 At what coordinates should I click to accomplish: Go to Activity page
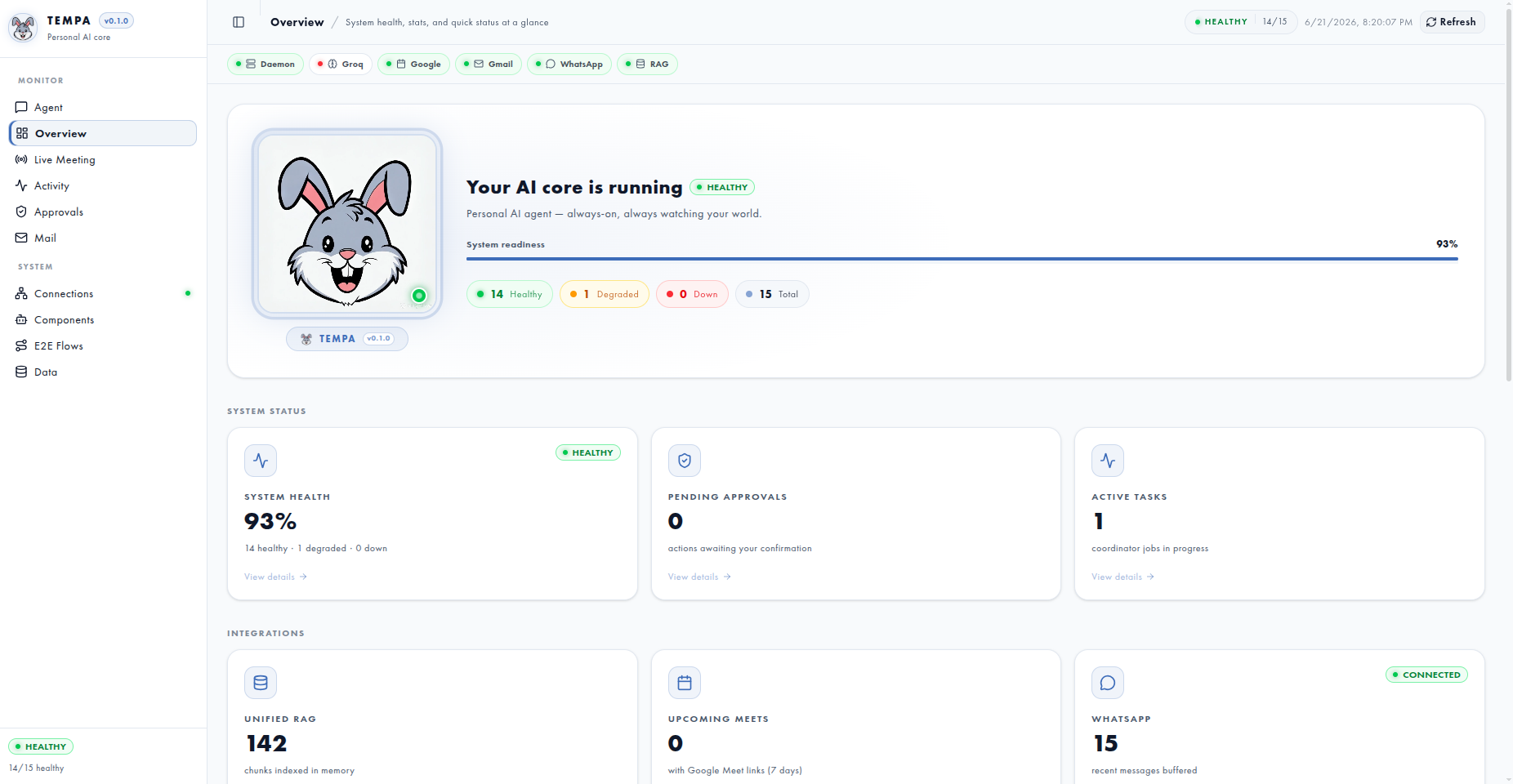103,185
